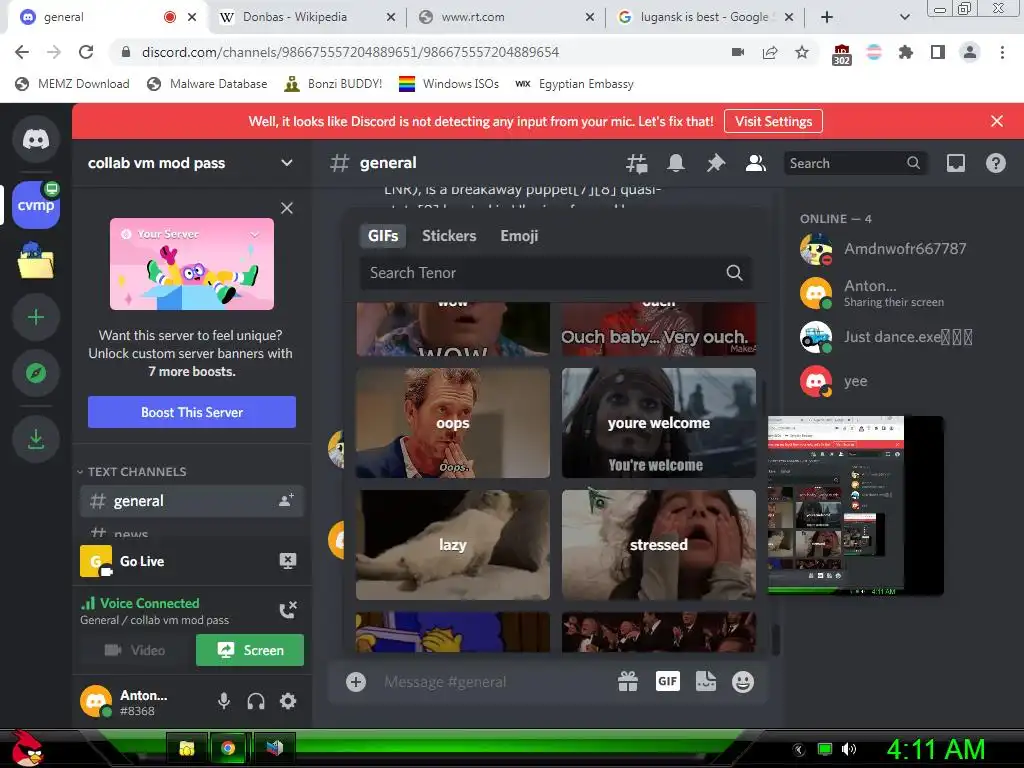Viewport: 1024px width, 768px height.
Task: Click the green Screen share button
Action: coord(250,650)
